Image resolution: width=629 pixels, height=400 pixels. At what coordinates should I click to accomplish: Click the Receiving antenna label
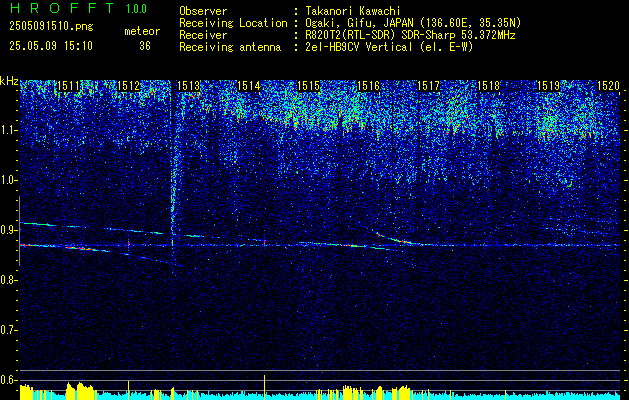pos(230,47)
